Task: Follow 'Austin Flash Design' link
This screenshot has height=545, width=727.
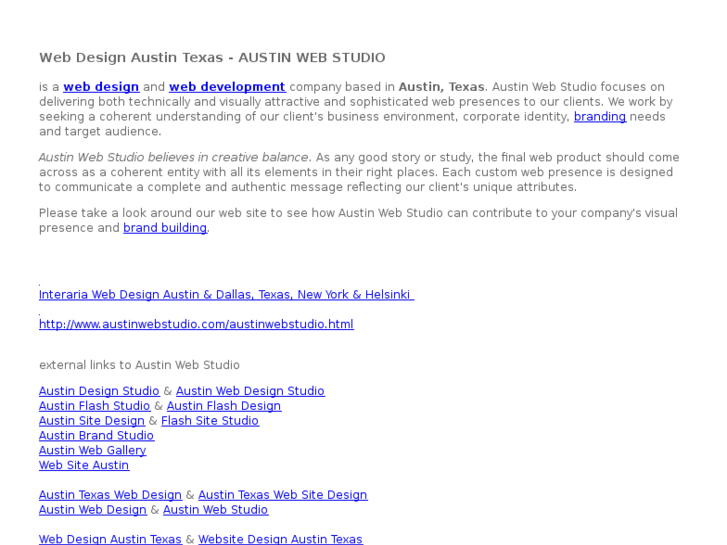Action: 224,406
